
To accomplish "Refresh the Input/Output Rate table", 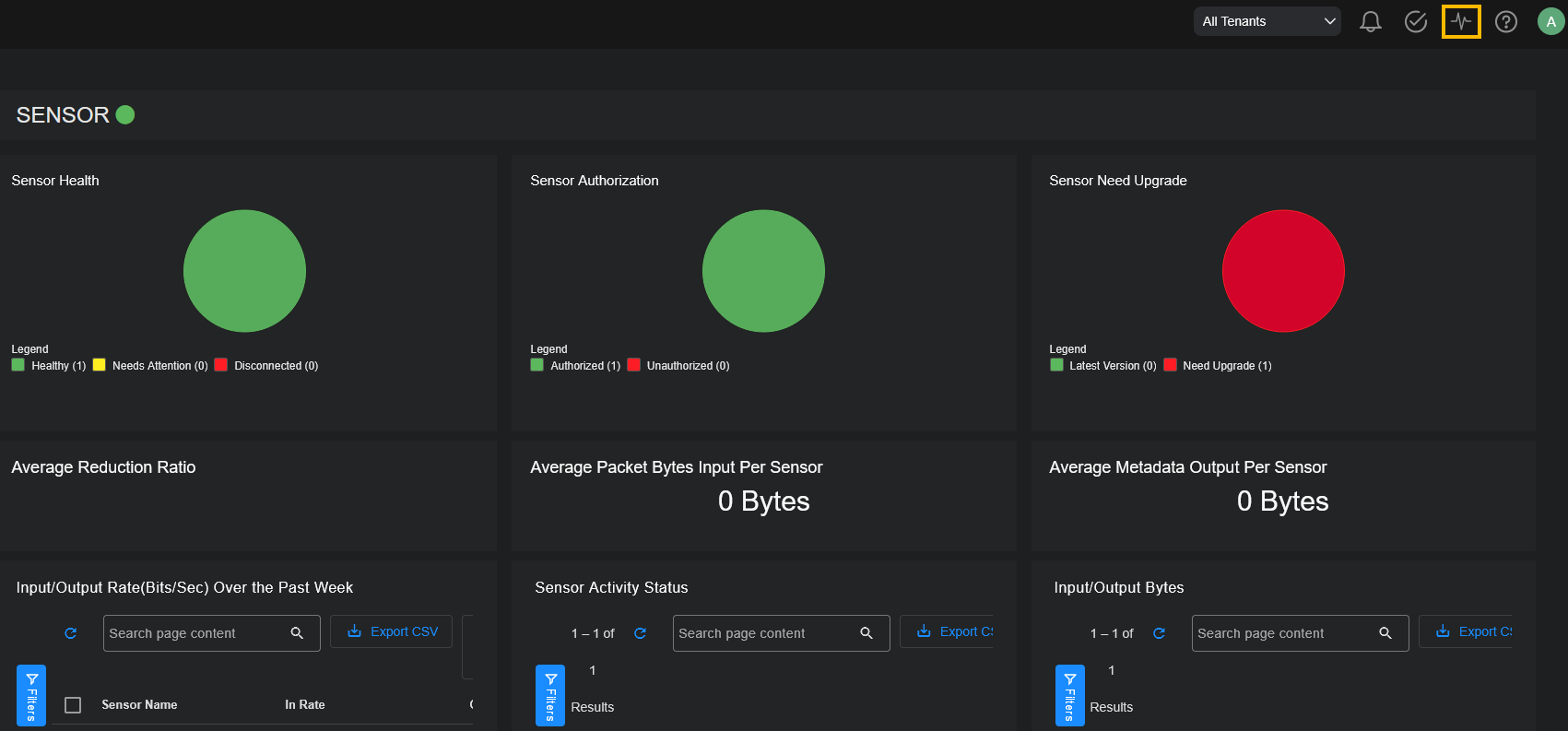I will [x=70, y=633].
